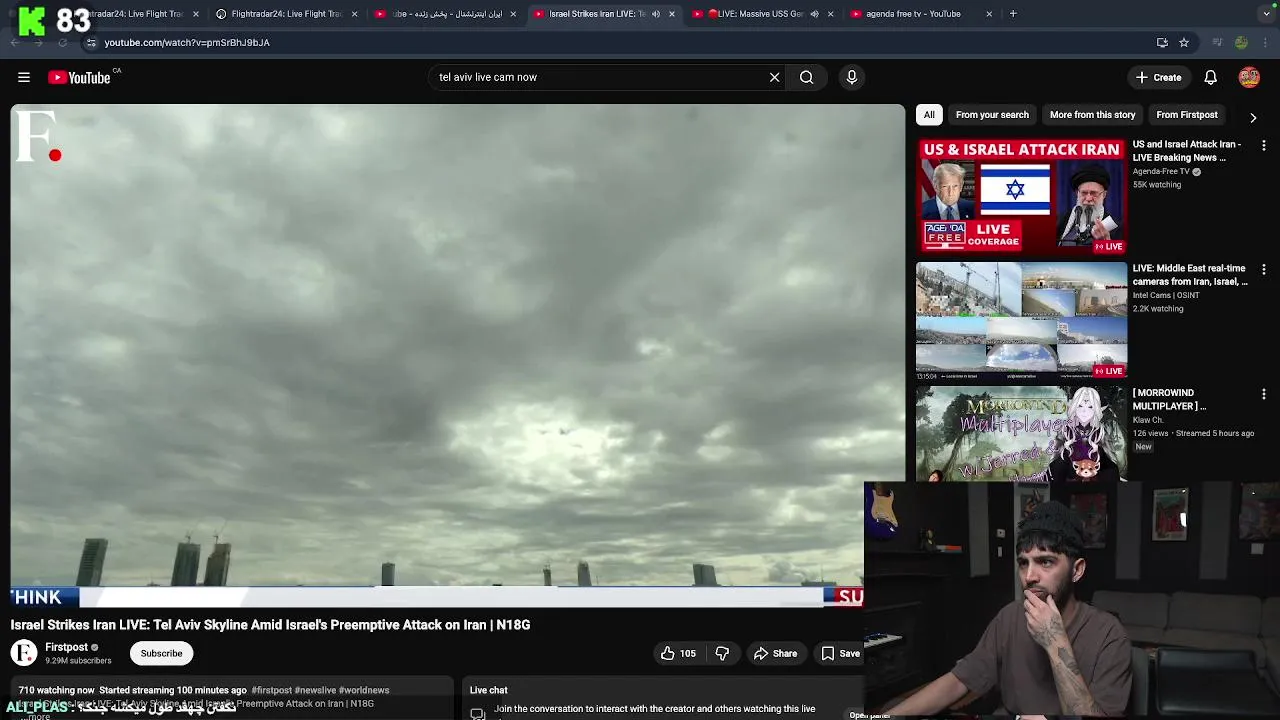
Task: Click the [MORROWIND MULTIPLAYER] video title
Action: (x=1170, y=400)
